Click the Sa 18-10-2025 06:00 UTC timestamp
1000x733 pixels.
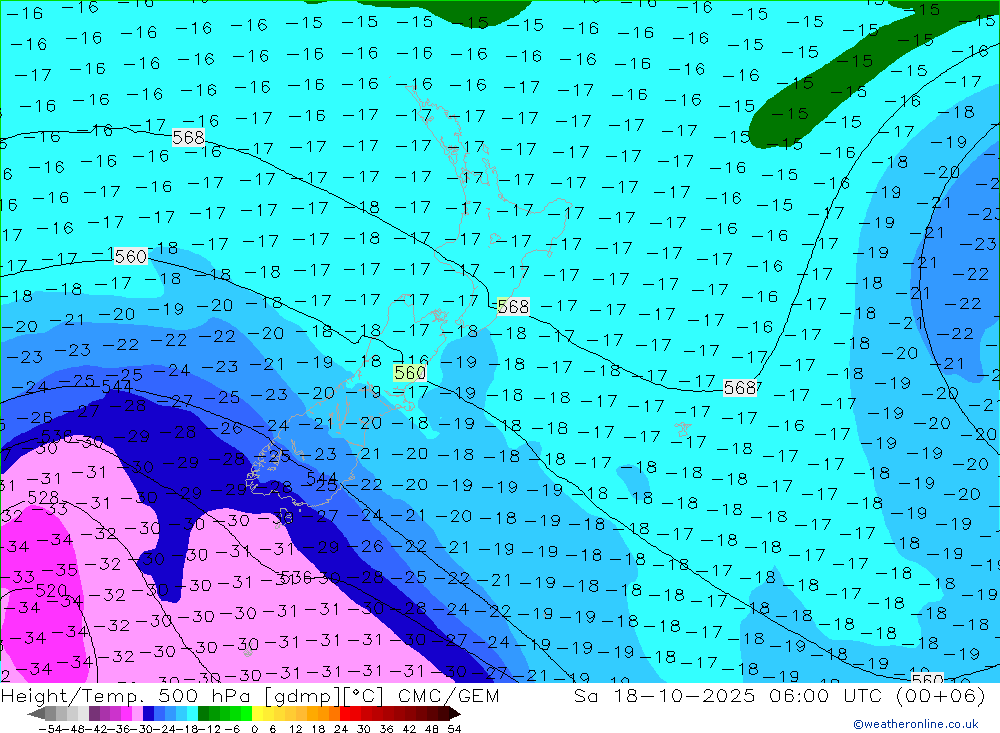point(779,695)
